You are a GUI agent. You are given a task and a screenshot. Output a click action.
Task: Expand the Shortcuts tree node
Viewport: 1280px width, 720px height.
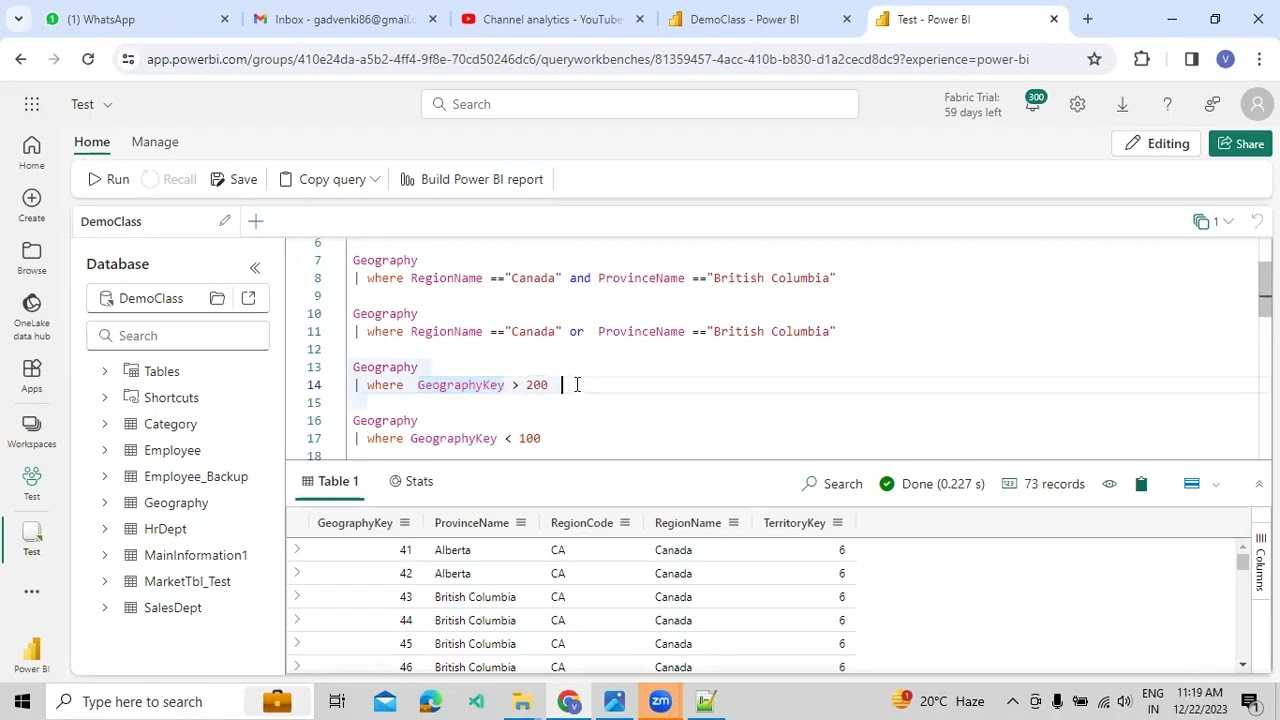click(104, 398)
